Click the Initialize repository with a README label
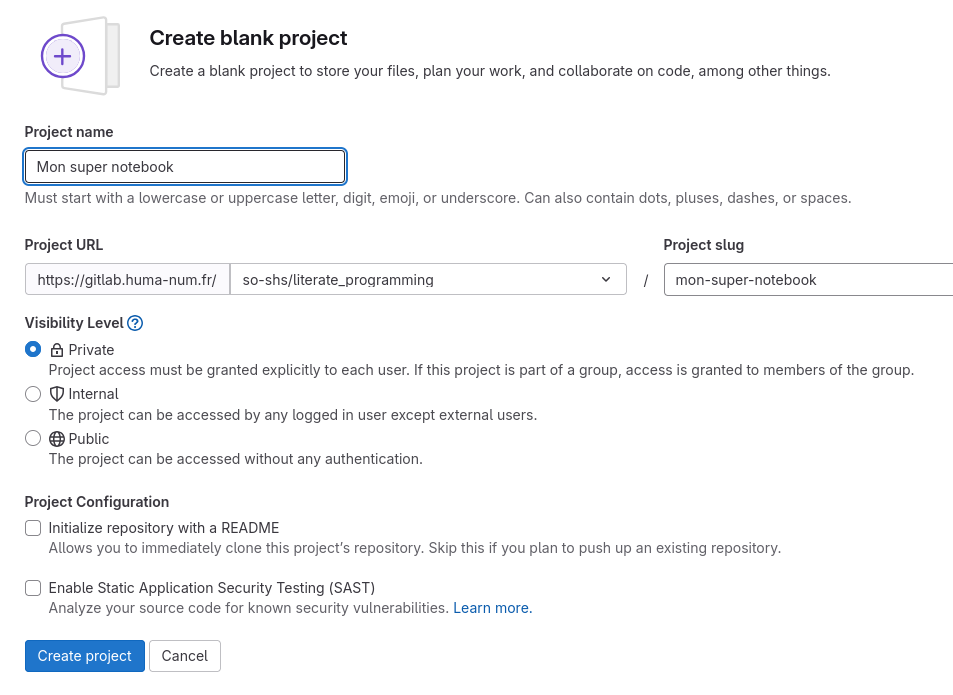Image resolution: width=953 pixels, height=695 pixels. click(163, 528)
